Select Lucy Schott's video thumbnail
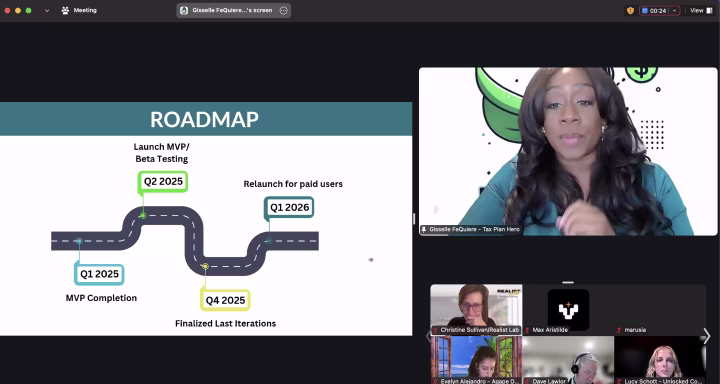Image resolution: width=720 pixels, height=384 pixels. pyautogui.click(x=660, y=360)
